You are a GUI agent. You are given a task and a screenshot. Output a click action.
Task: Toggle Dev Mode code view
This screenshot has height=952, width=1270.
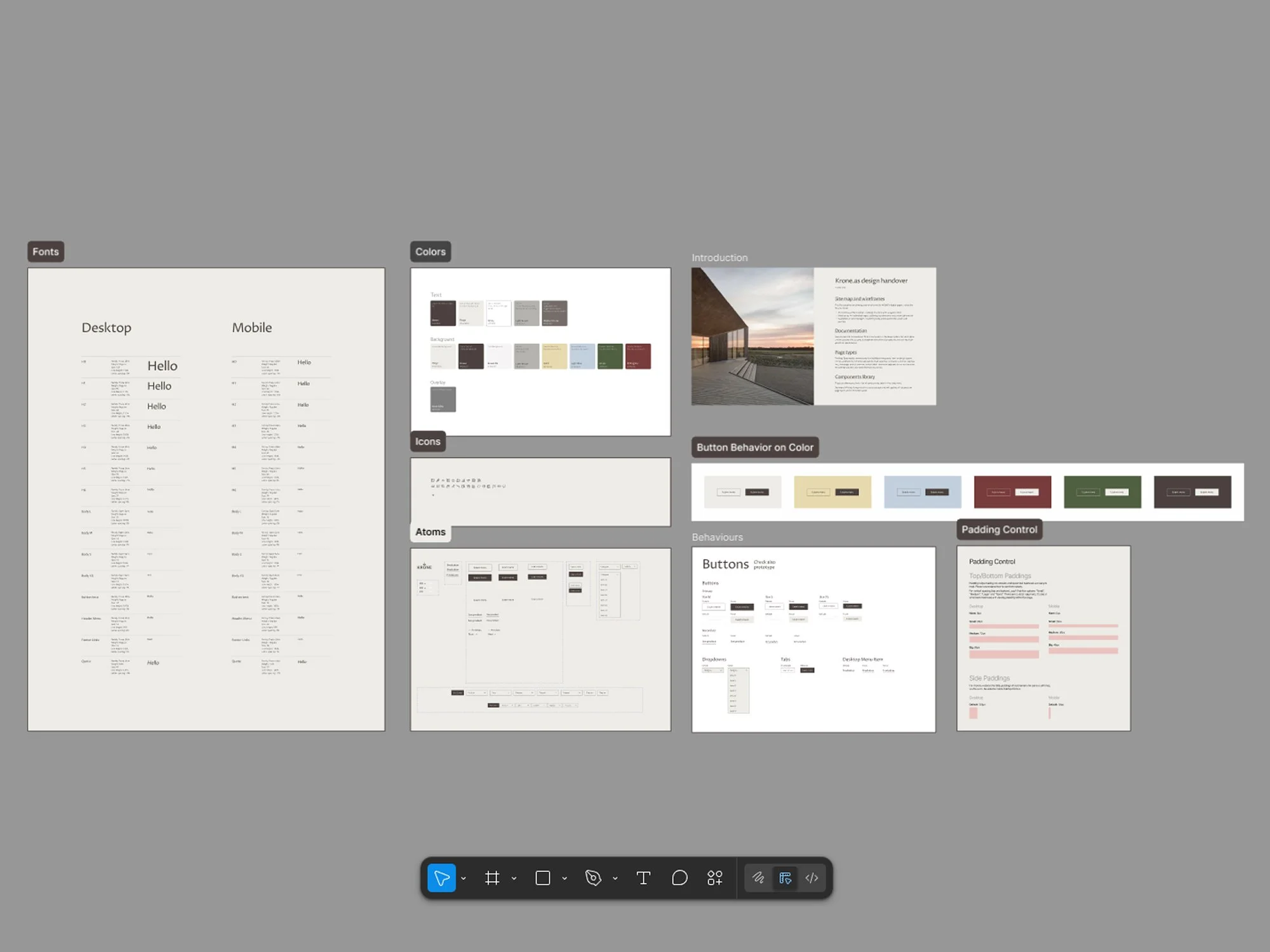click(812, 878)
